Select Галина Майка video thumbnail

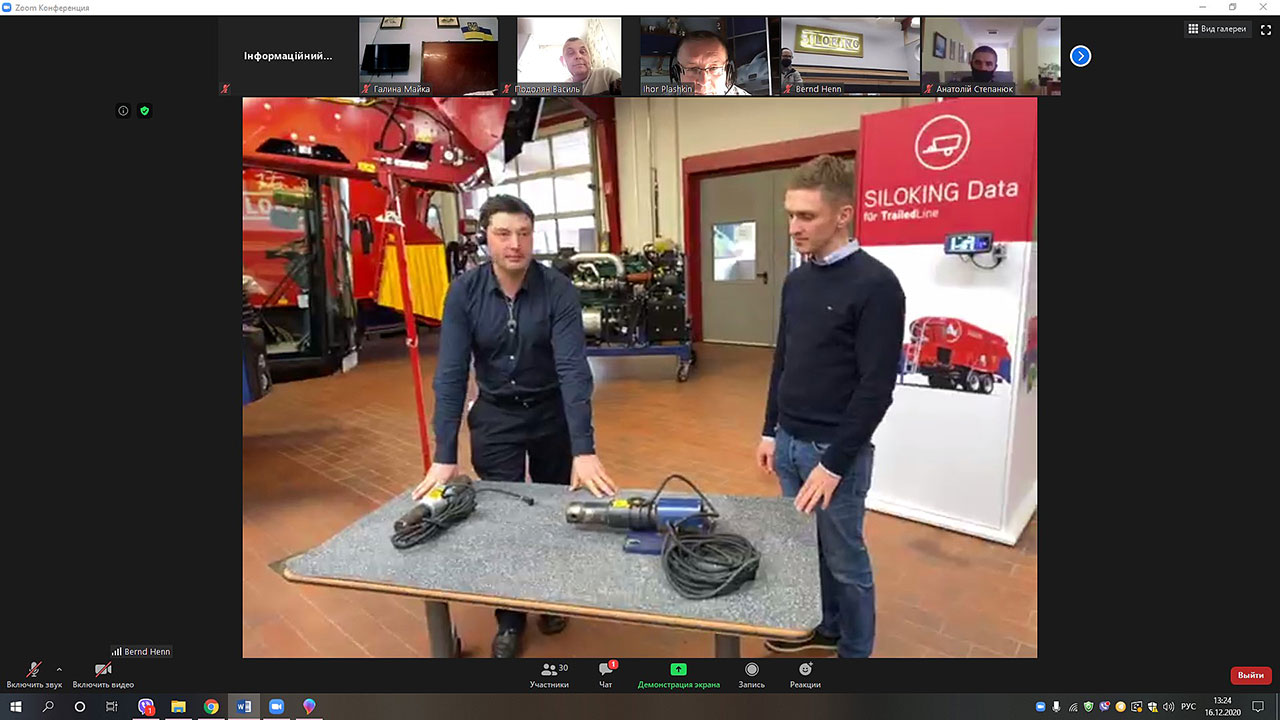point(428,56)
